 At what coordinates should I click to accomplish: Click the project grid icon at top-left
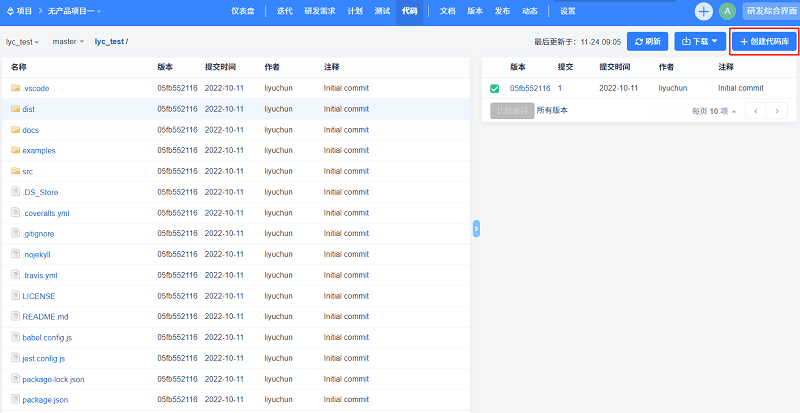8,11
